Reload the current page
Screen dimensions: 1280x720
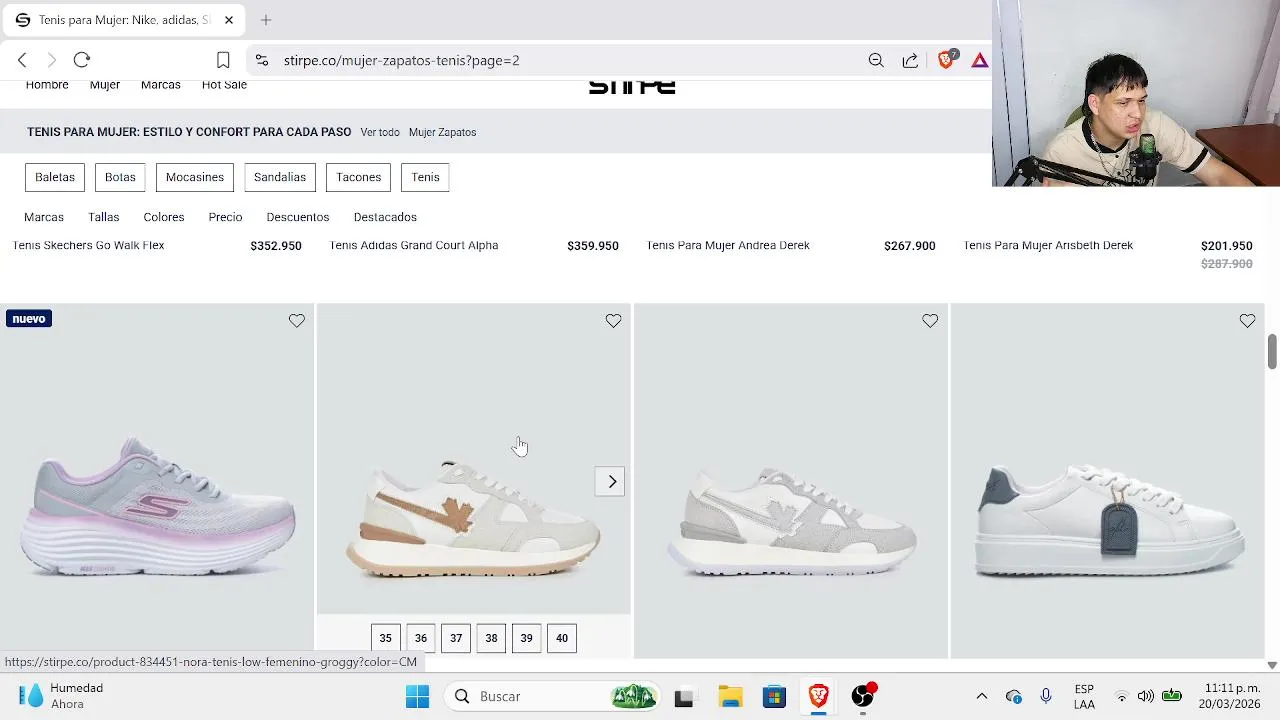(82, 60)
